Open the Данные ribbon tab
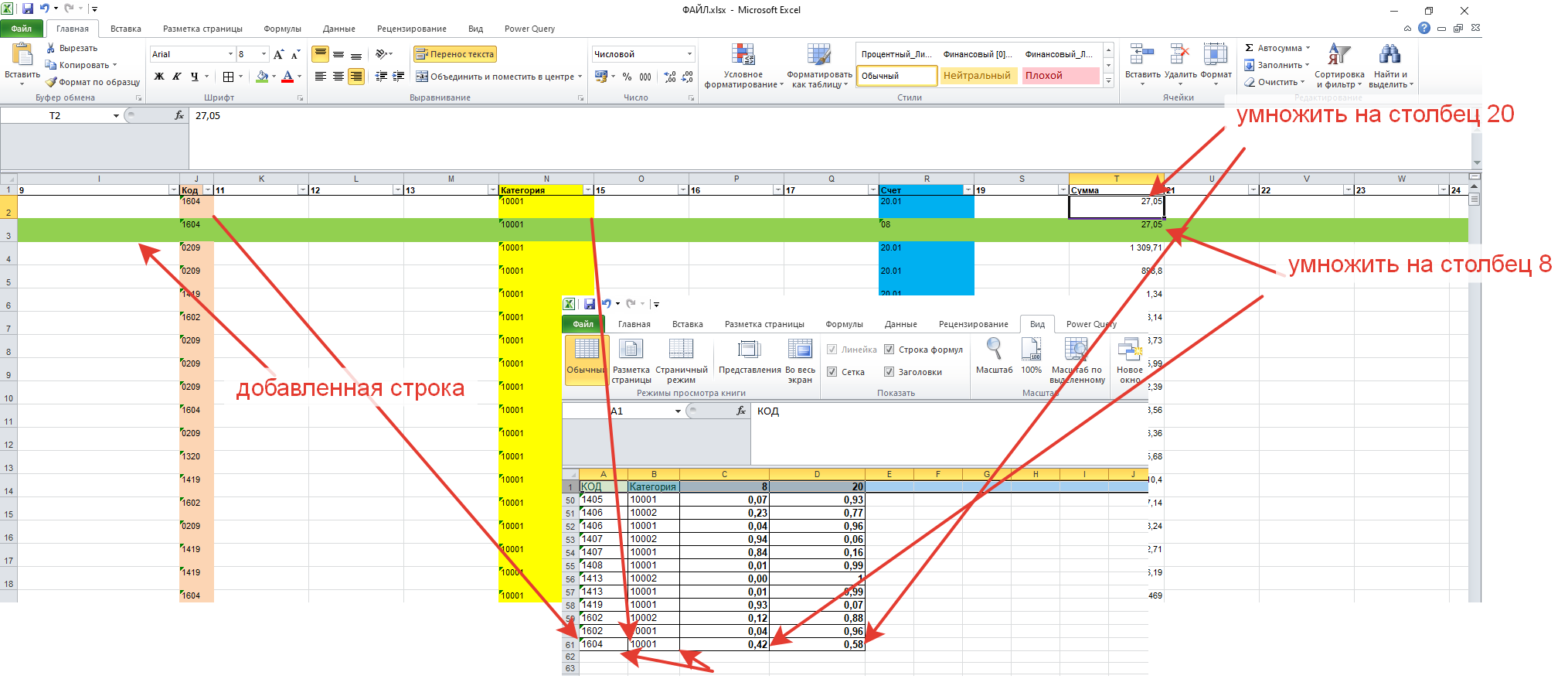The width and height of the screenshot is (1568, 679). pyautogui.click(x=338, y=29)
